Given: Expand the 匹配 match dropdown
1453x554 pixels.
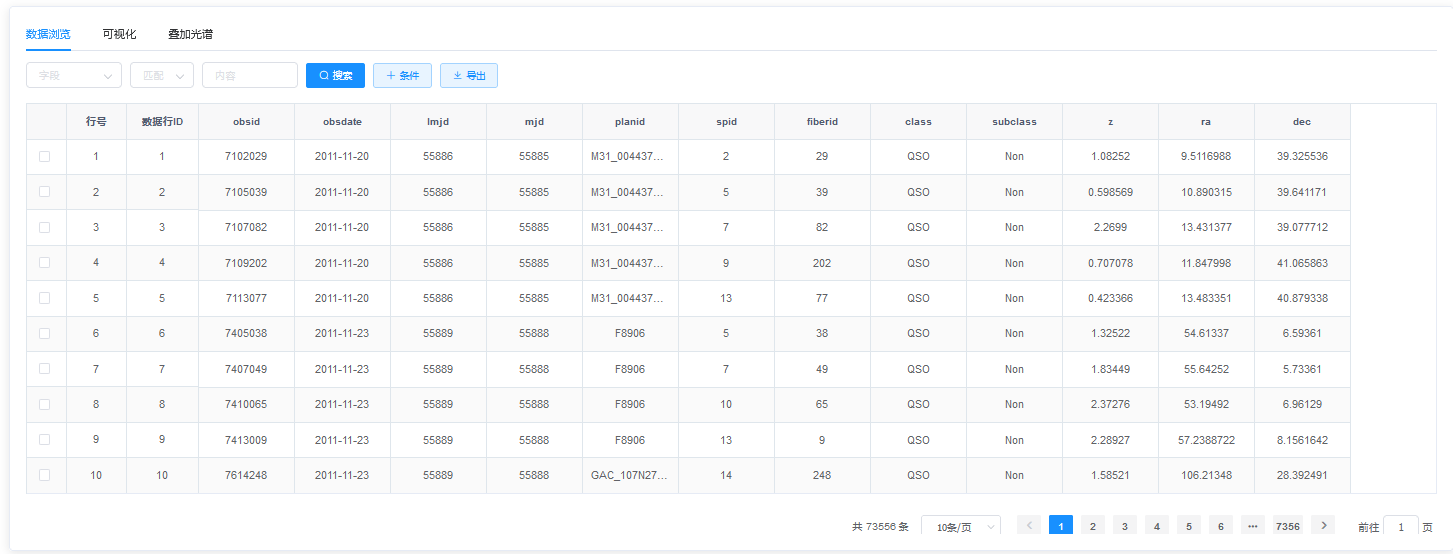Looking at the screenshot, I should click(161, 75).
